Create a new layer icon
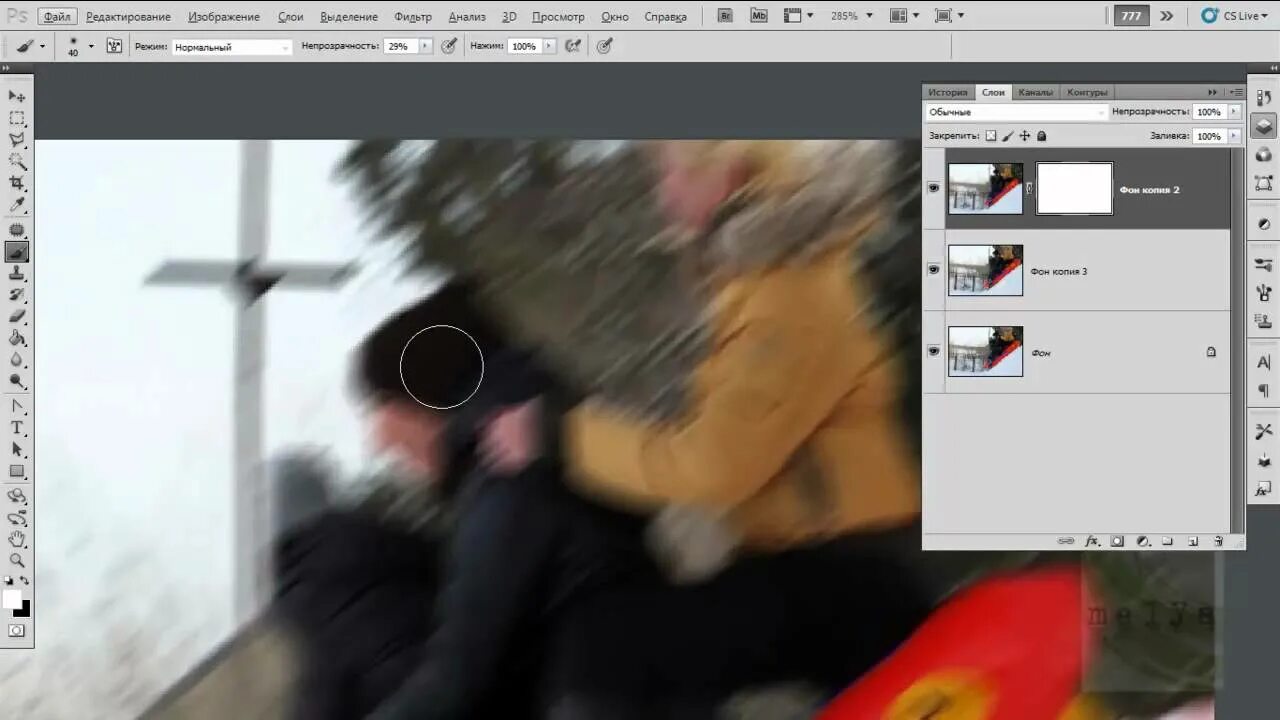This screenshot has width=1280, height=720. tap(1192, 541)
